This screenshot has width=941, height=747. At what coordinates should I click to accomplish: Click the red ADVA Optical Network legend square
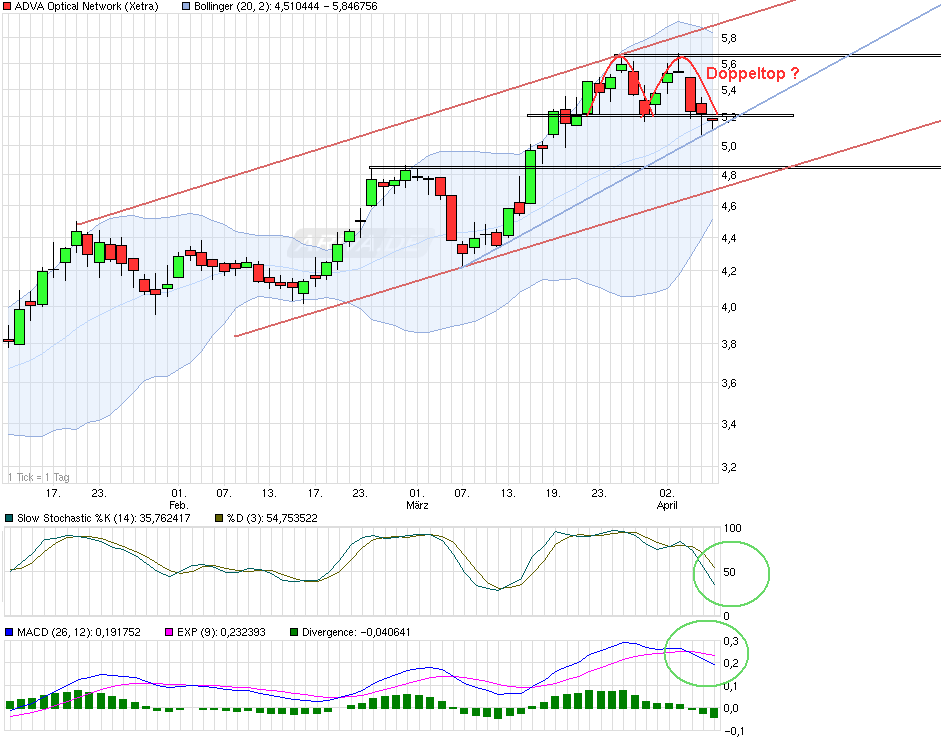[x=8, y=8]
